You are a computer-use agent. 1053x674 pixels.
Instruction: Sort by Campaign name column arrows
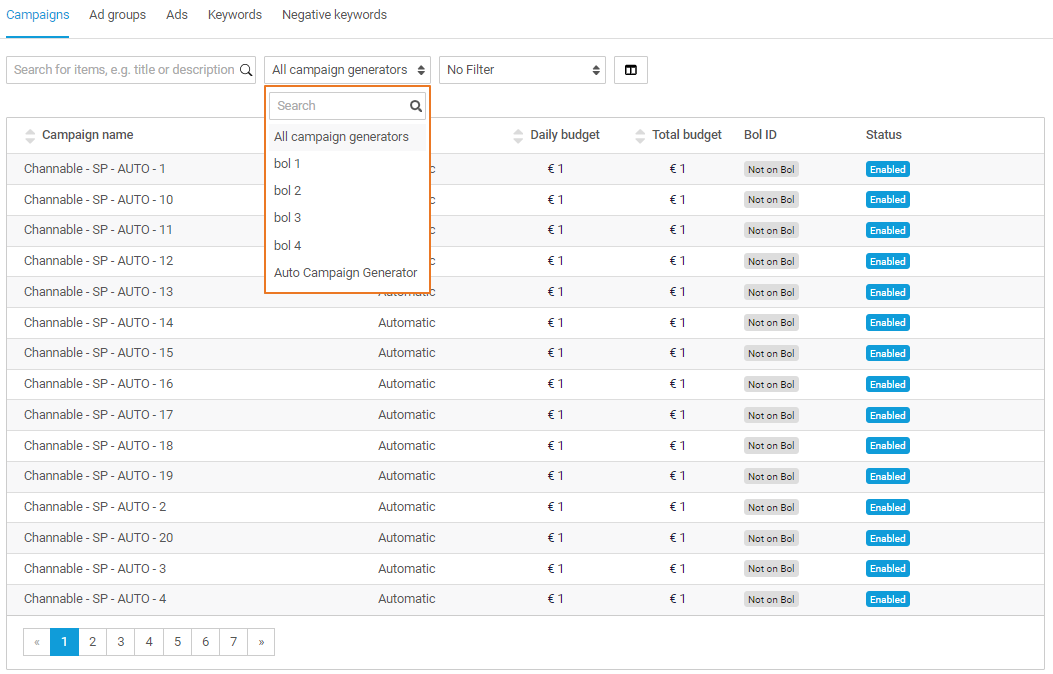point(30,135)
